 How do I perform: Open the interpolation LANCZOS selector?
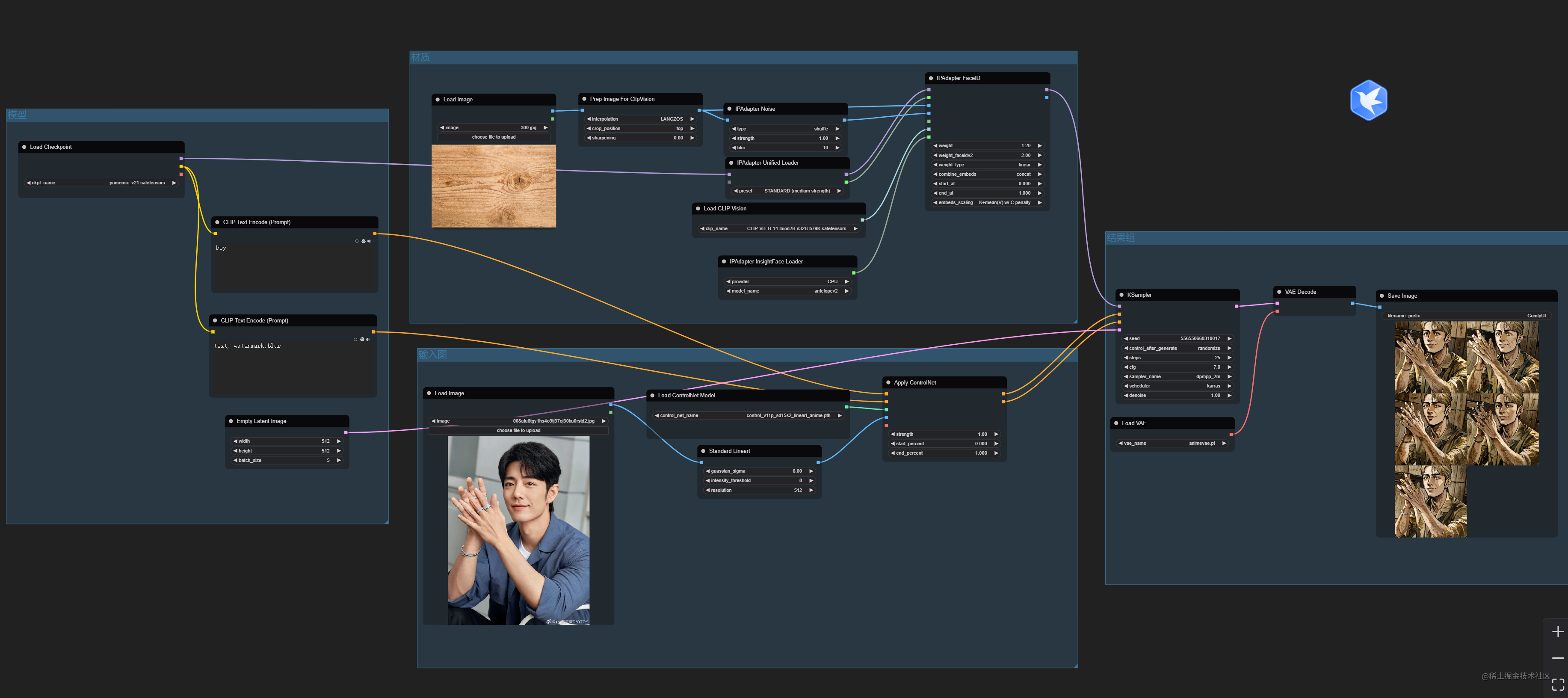[x=640, y=118]
